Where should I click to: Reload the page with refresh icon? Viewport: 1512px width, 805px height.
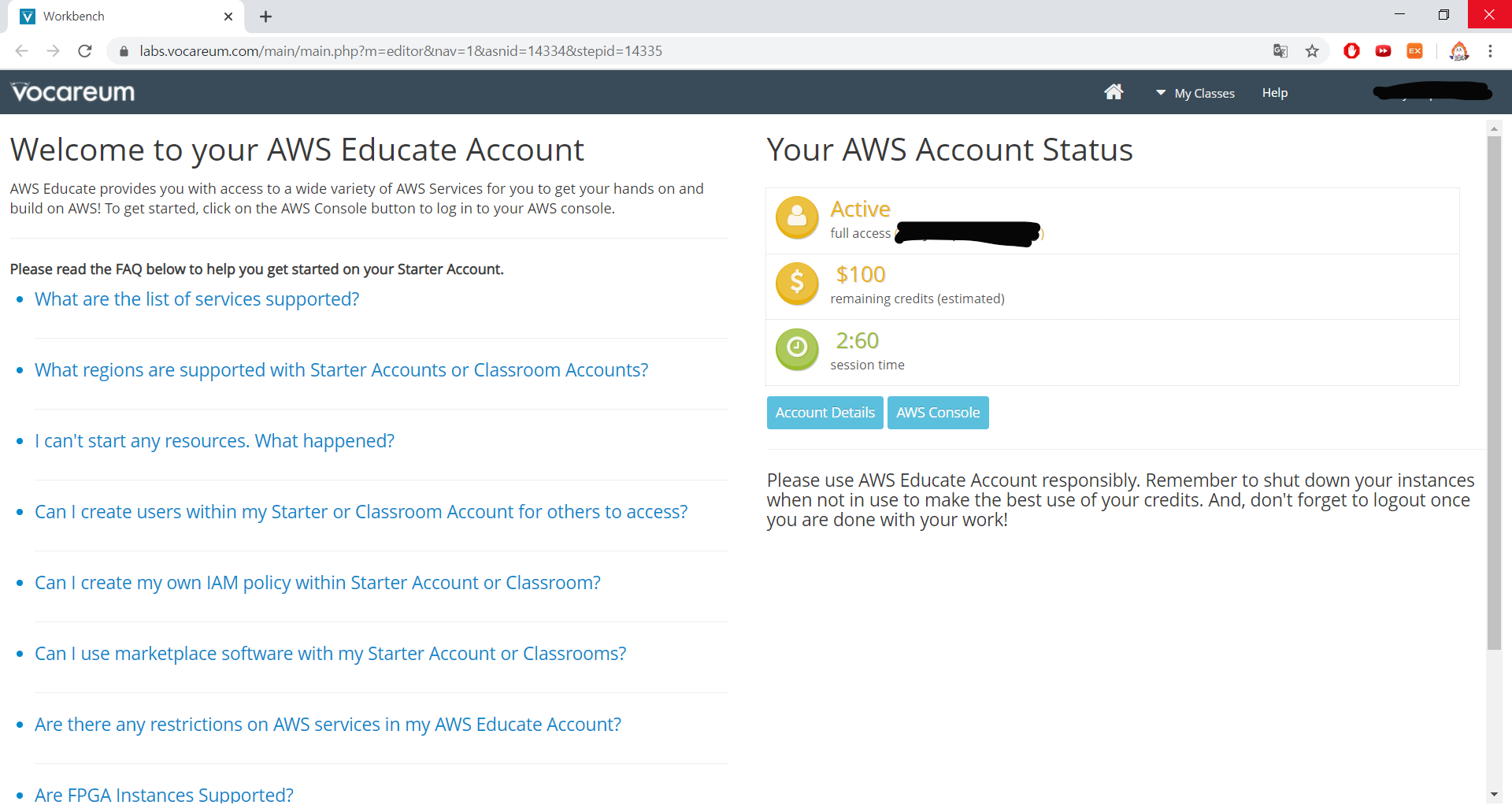click(85, 51)
